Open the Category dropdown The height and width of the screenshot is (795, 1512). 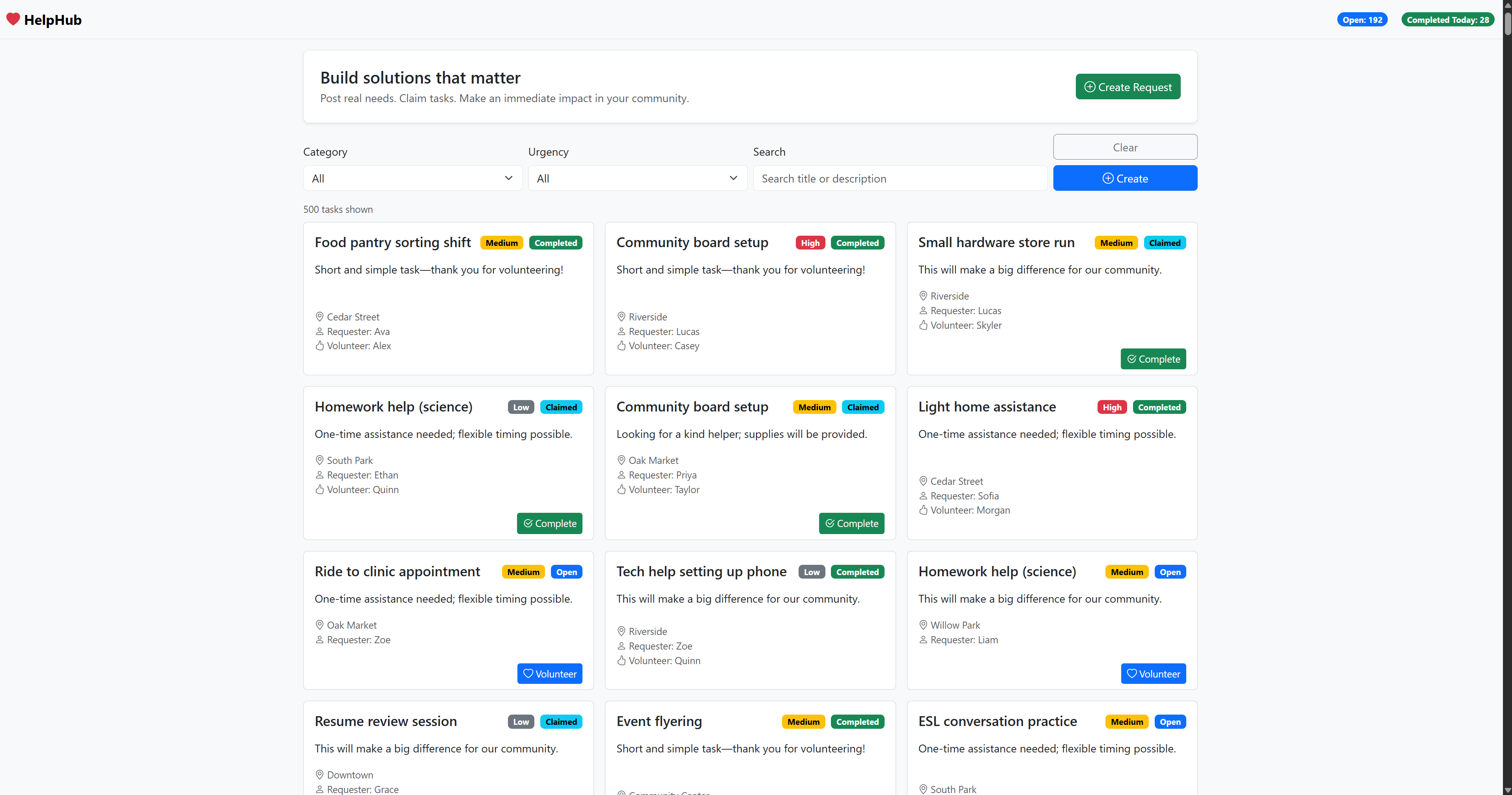tap(412, 179)
